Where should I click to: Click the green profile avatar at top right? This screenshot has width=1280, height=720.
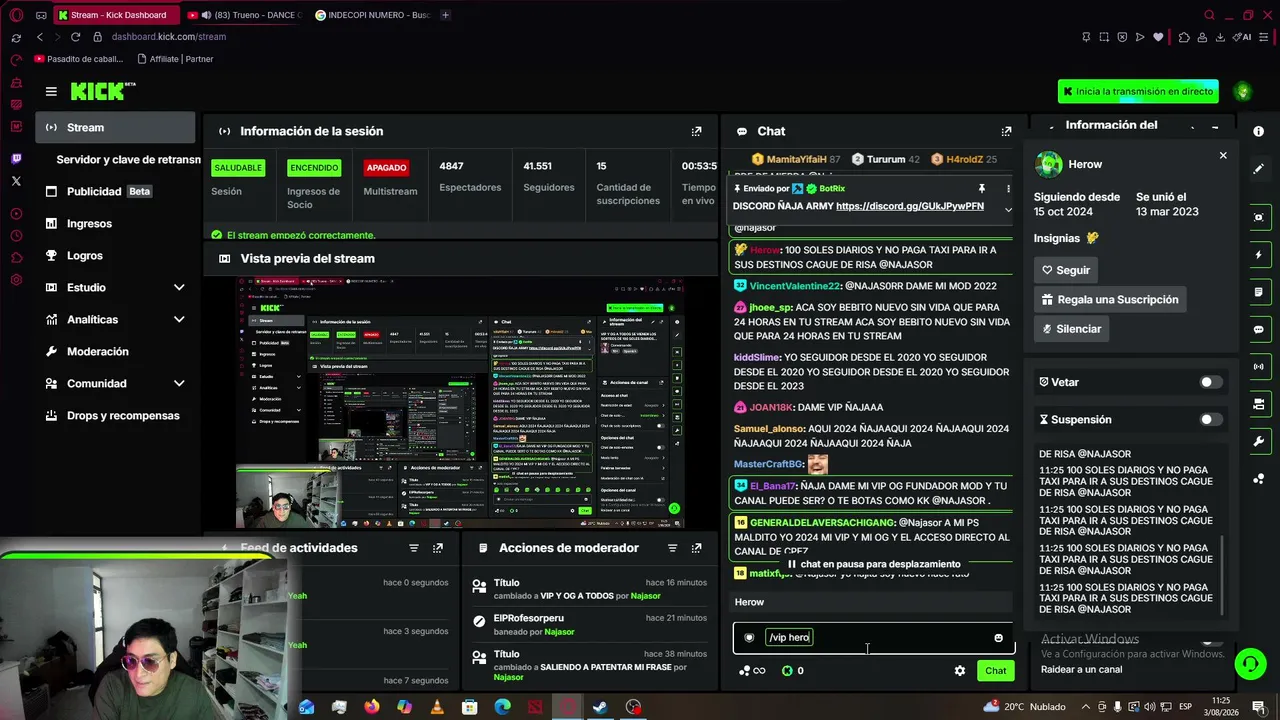click(x=1243, y=91)
